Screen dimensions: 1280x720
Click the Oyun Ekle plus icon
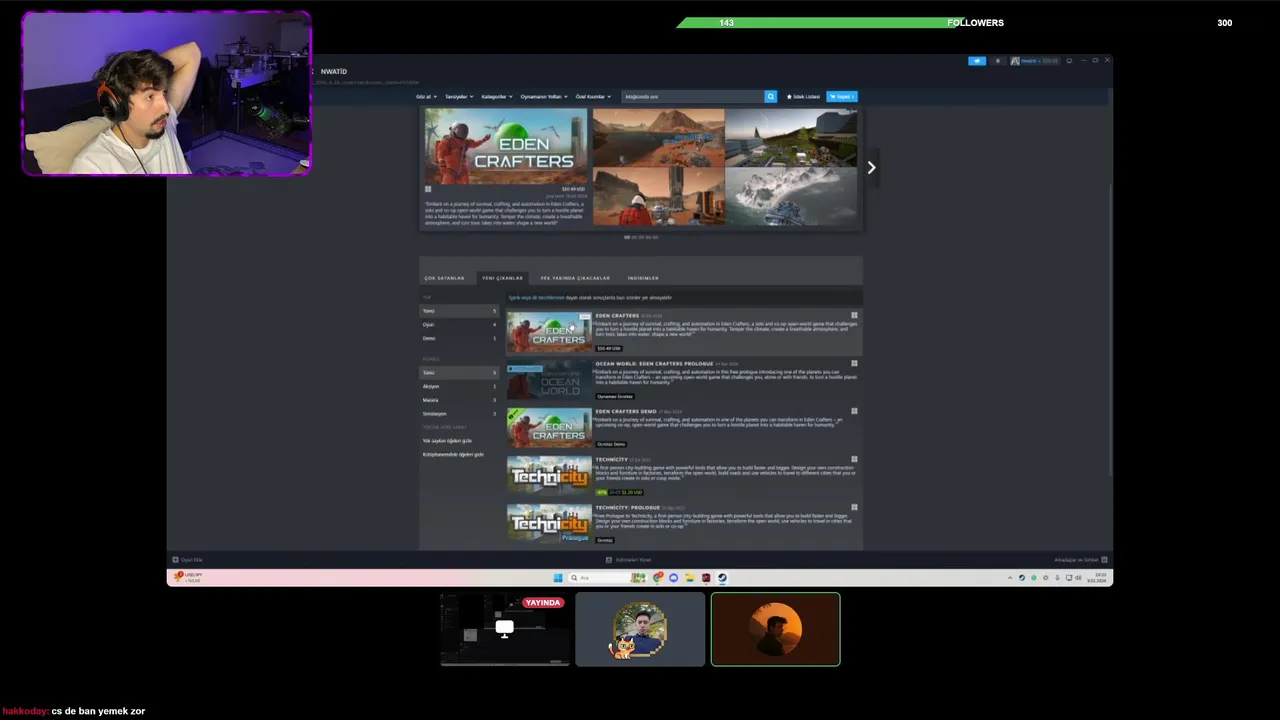(x=175, y=560)
